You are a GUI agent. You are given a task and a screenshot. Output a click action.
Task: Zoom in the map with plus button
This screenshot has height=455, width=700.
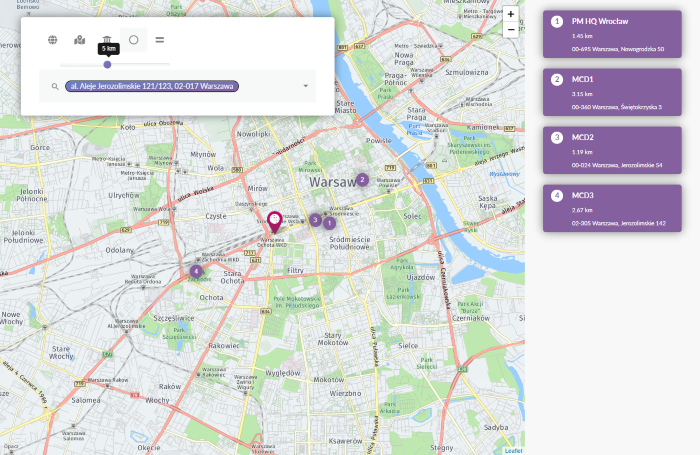(511, 14)
